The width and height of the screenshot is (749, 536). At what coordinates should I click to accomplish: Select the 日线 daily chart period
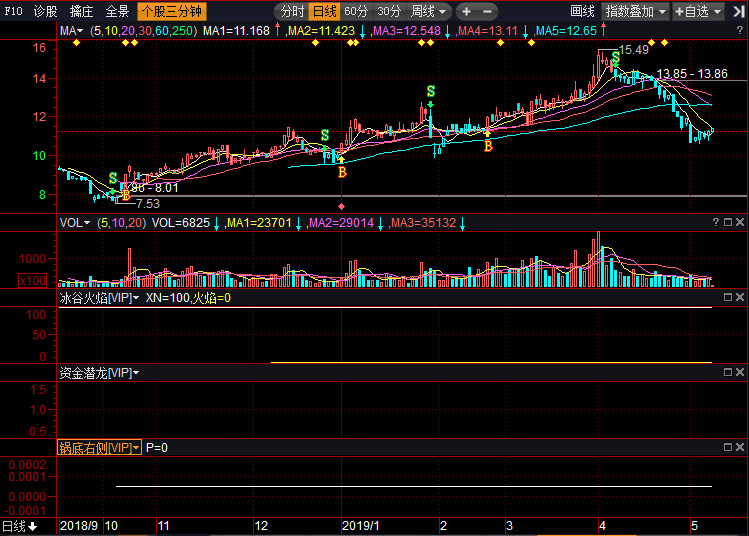click(325, 11)
